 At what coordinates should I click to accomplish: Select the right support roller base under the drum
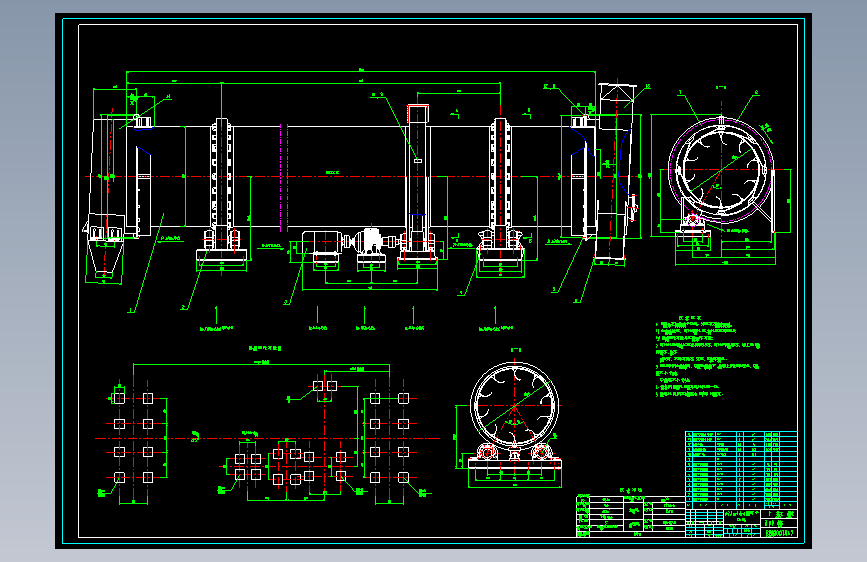point(500,254)
